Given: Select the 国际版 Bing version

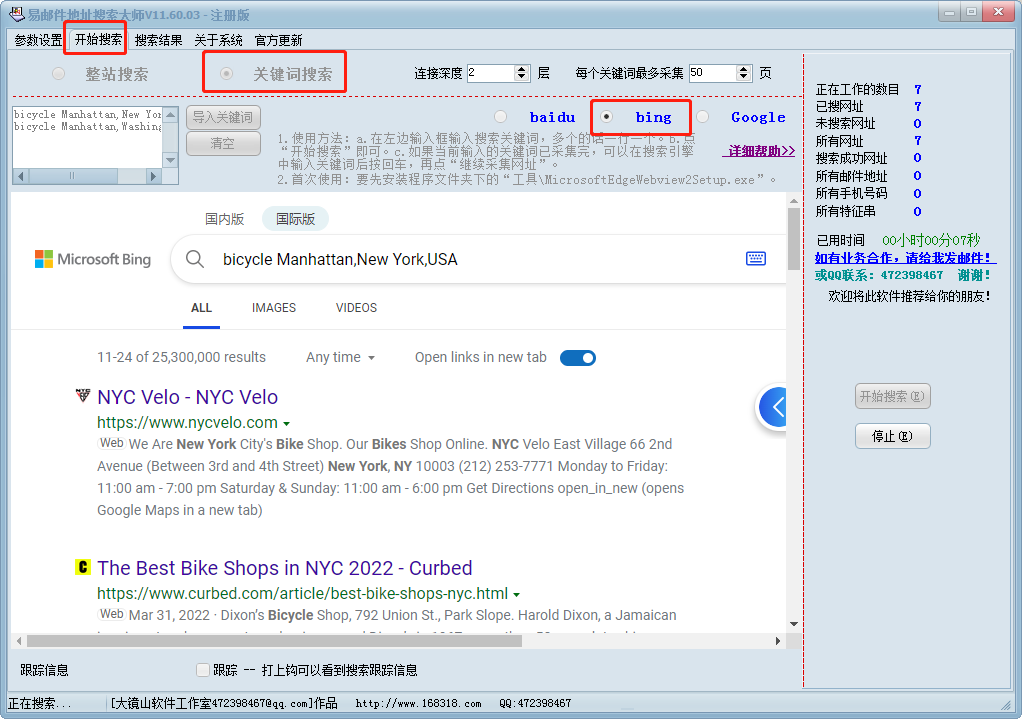Looking at the screenshot, I should (x=295, y=219).
